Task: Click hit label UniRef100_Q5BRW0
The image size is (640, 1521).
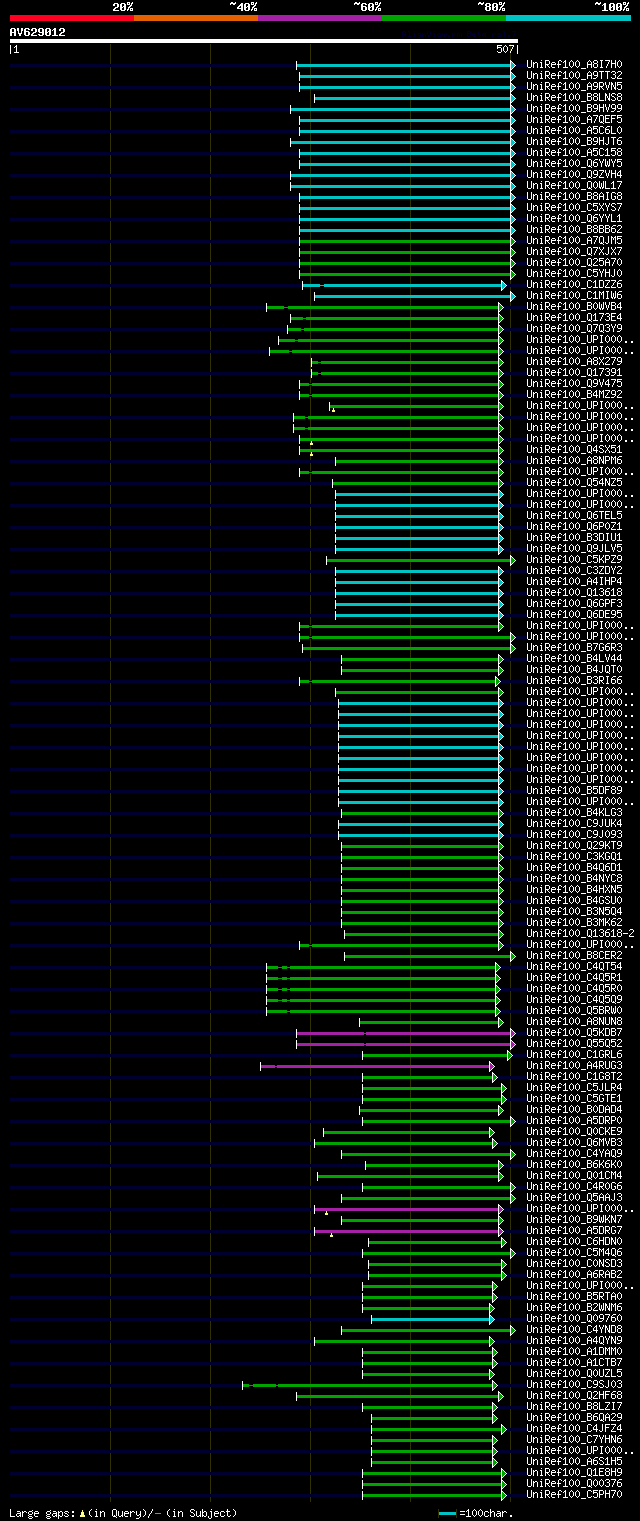Action: pyautogui.click(x=574, y=1011)
